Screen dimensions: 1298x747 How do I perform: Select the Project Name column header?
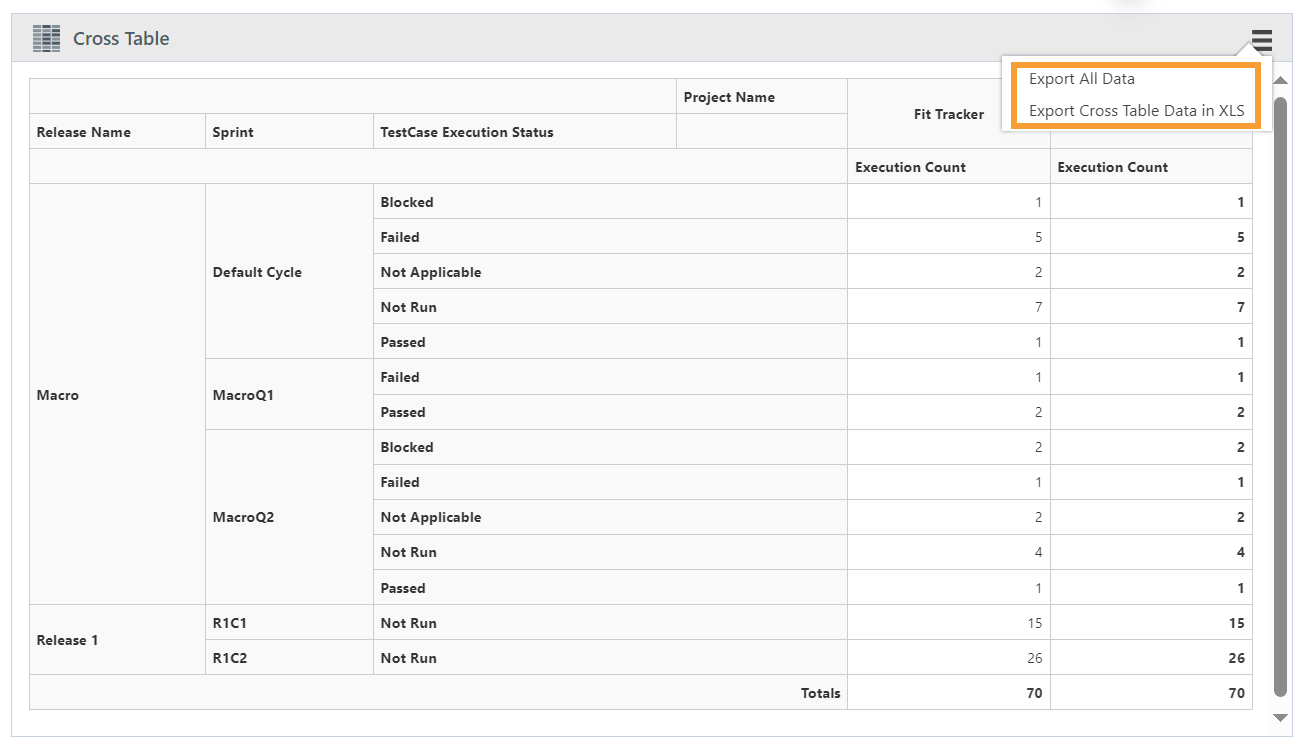[728, 96]
